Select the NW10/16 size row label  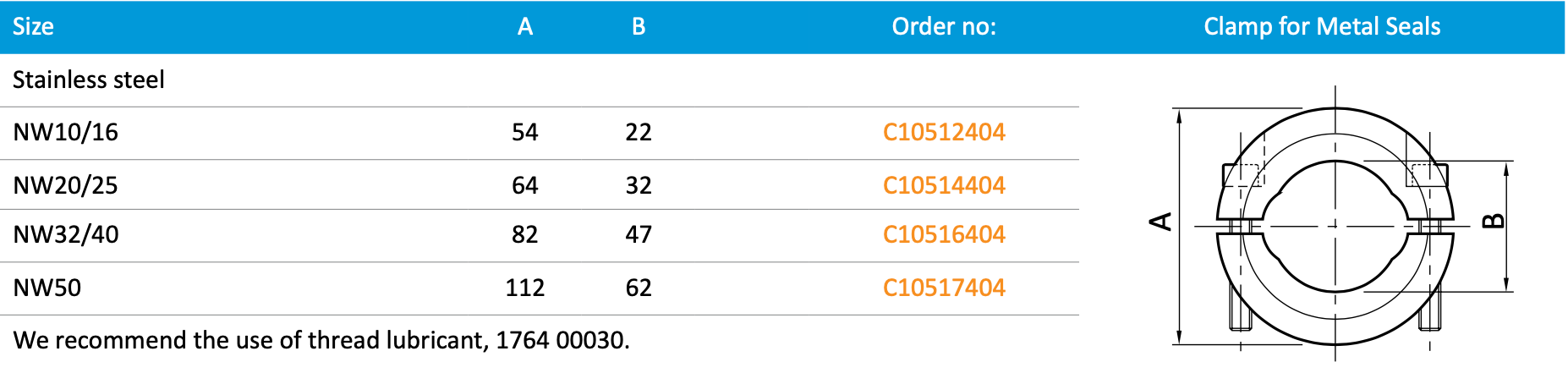pos(66,133)
